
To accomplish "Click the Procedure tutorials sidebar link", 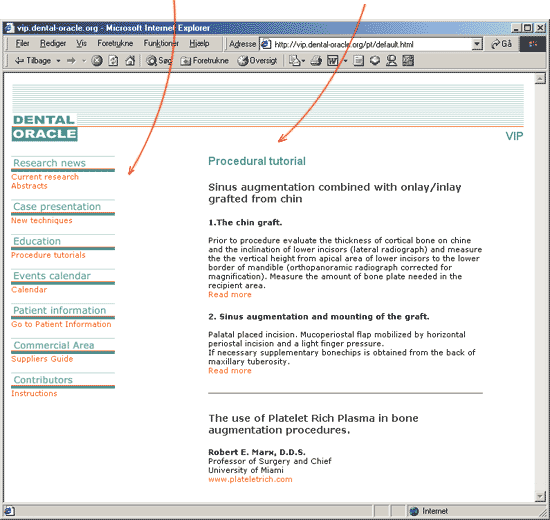I will (x=48, y=255).
